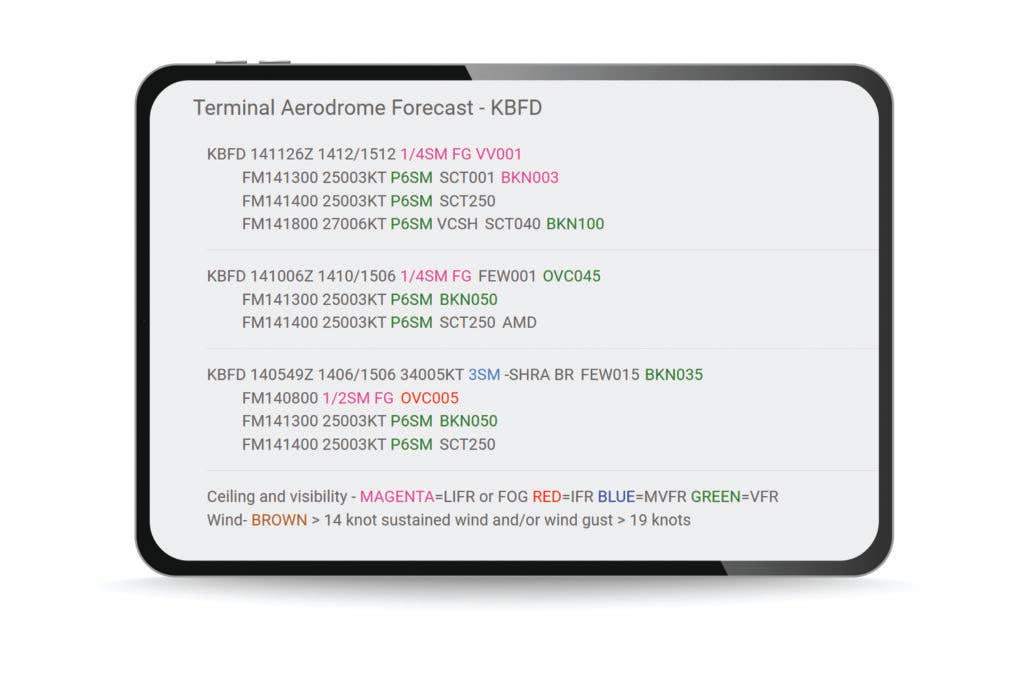The image size is (1024, 683).
Task: Click the magenta 1/4SM FG VV001 text
Action: point(461,154)
